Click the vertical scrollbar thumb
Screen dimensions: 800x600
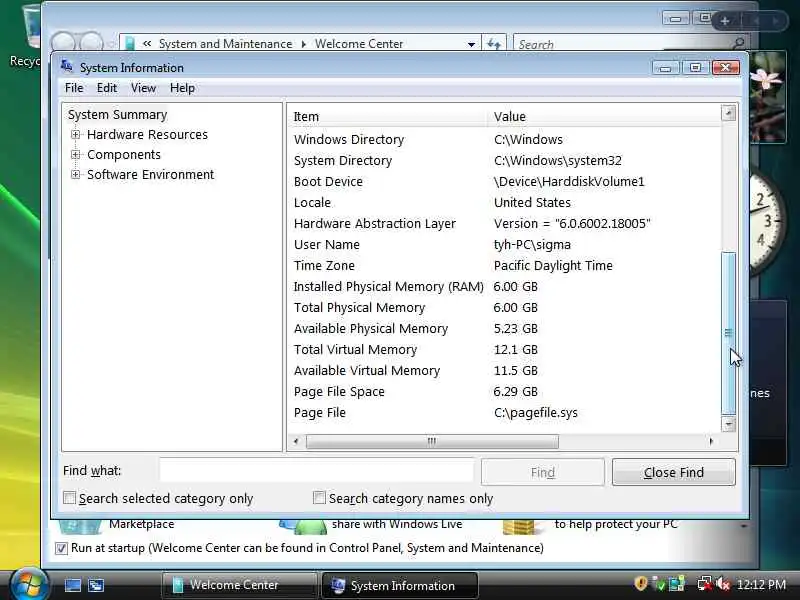pyautogui.click(x=729, y=333)
